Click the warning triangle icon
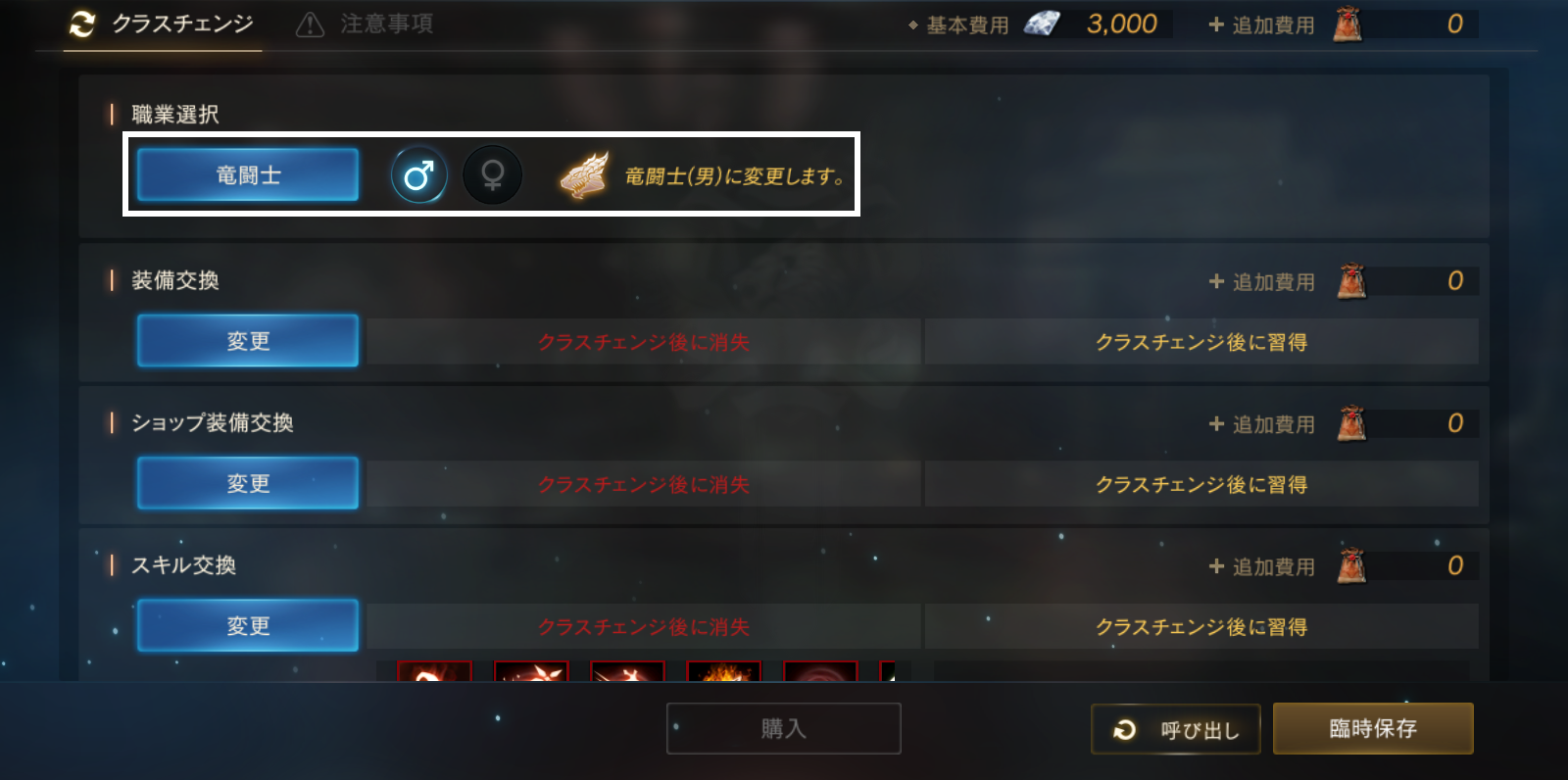The image size is (1568, 780). (x=310, y=24)
